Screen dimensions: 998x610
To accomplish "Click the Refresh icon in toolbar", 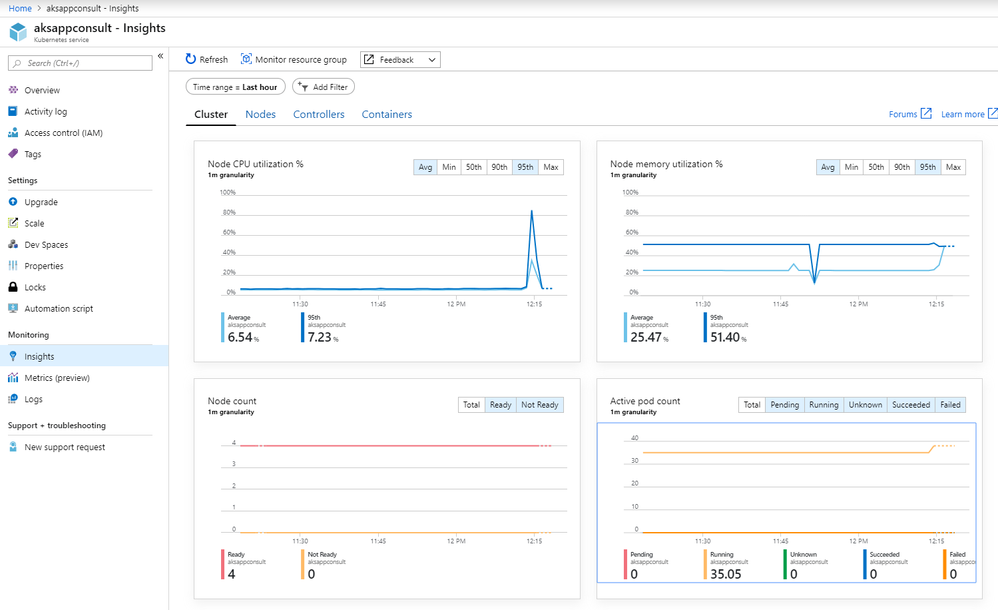I will (x=190, y=59).
